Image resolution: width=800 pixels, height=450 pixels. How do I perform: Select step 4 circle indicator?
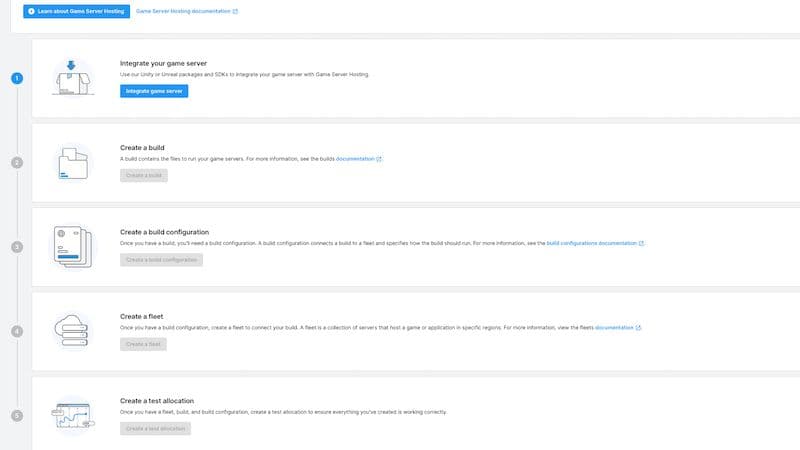coord(17,331)
